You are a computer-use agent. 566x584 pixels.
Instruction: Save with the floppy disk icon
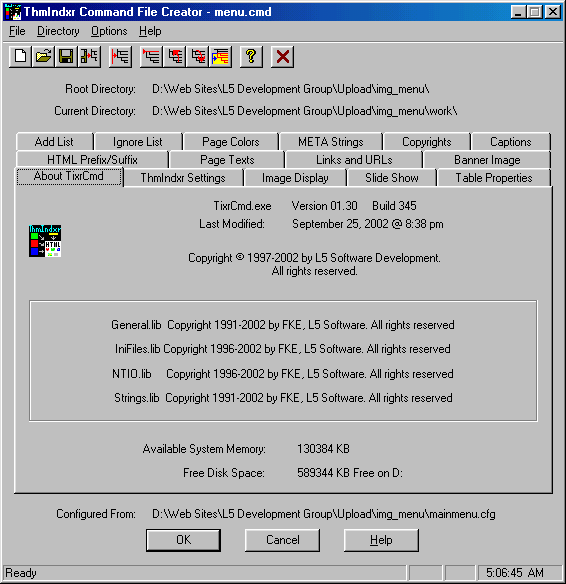[66, 57]
